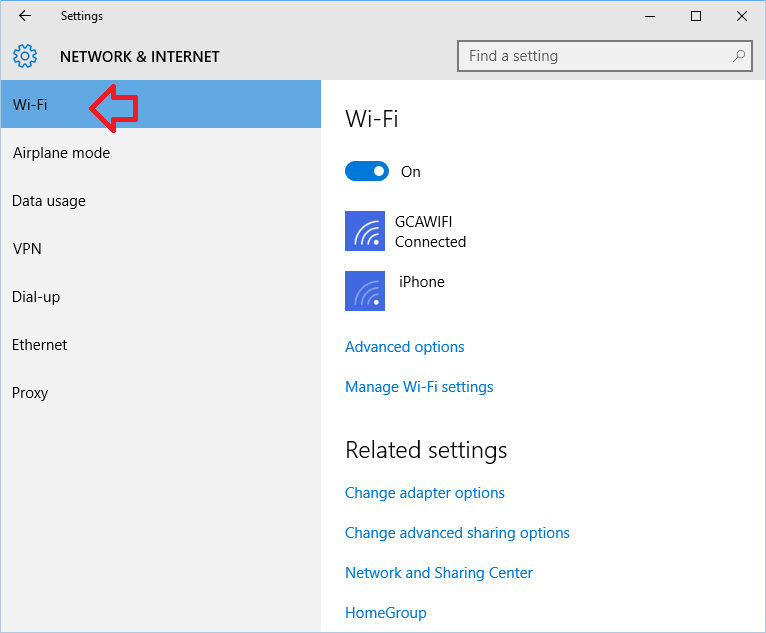The height and width of the screenshot is (633, 766).
Task: Close the Settings window
Action: (742, 16)
